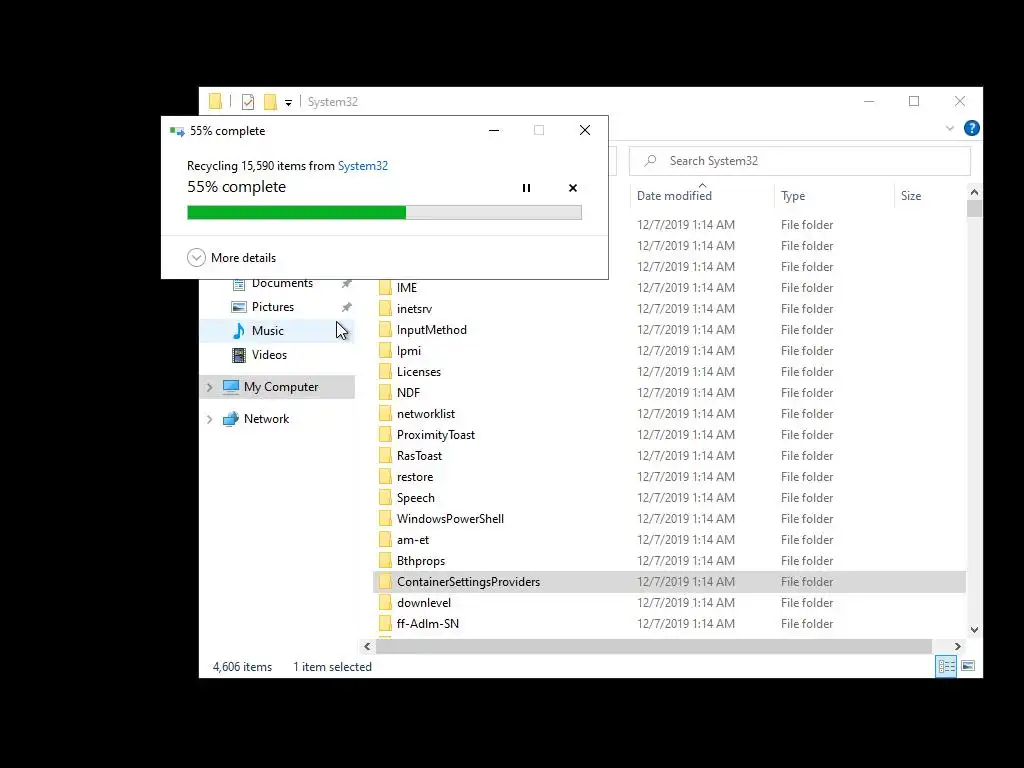Select the NDF folder
The width and height of the screenshot is (1024, 768).
pyautogui.click(x=408, y=392)
